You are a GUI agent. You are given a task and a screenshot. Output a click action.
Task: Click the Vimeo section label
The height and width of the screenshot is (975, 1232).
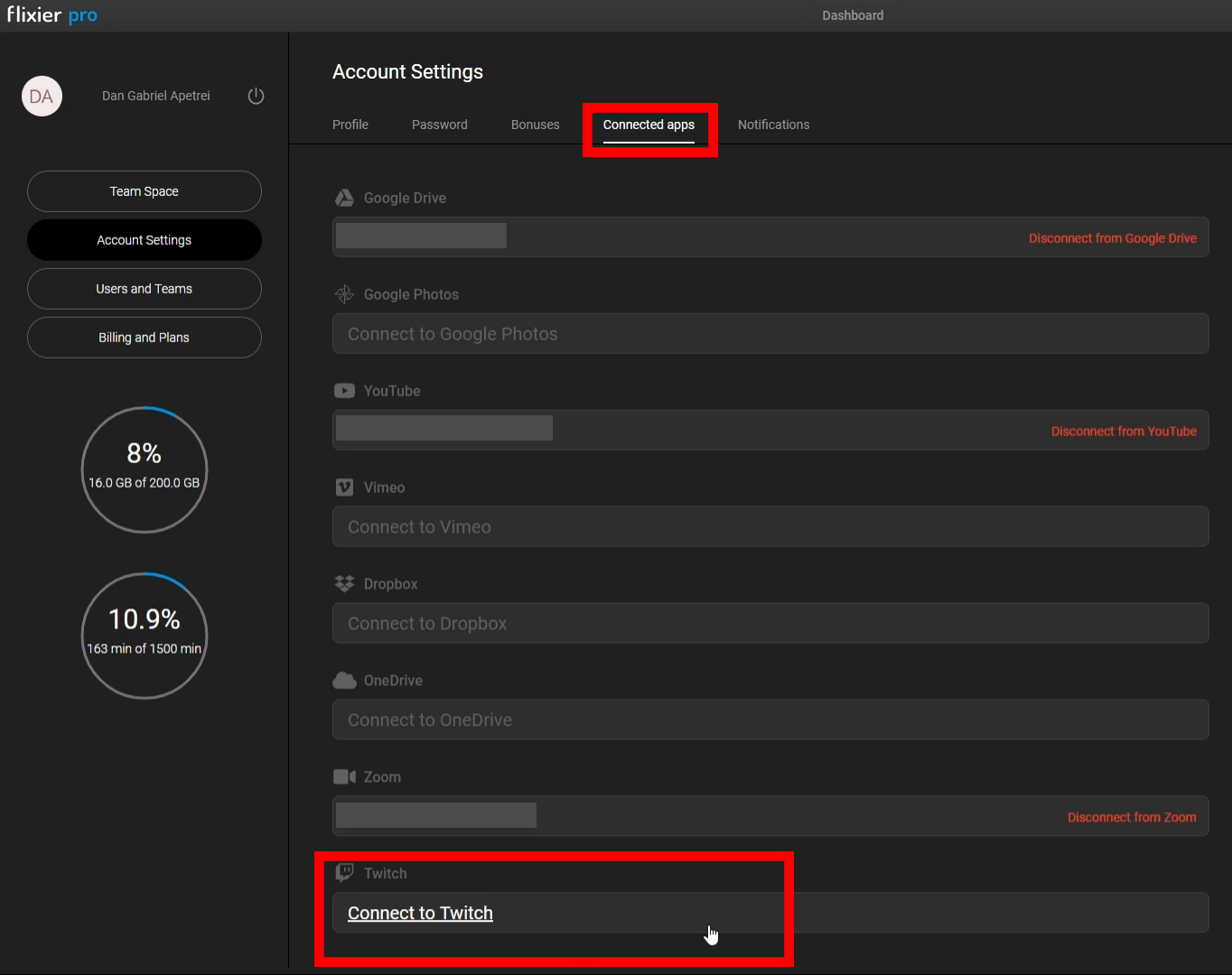[x=384, y=487]
